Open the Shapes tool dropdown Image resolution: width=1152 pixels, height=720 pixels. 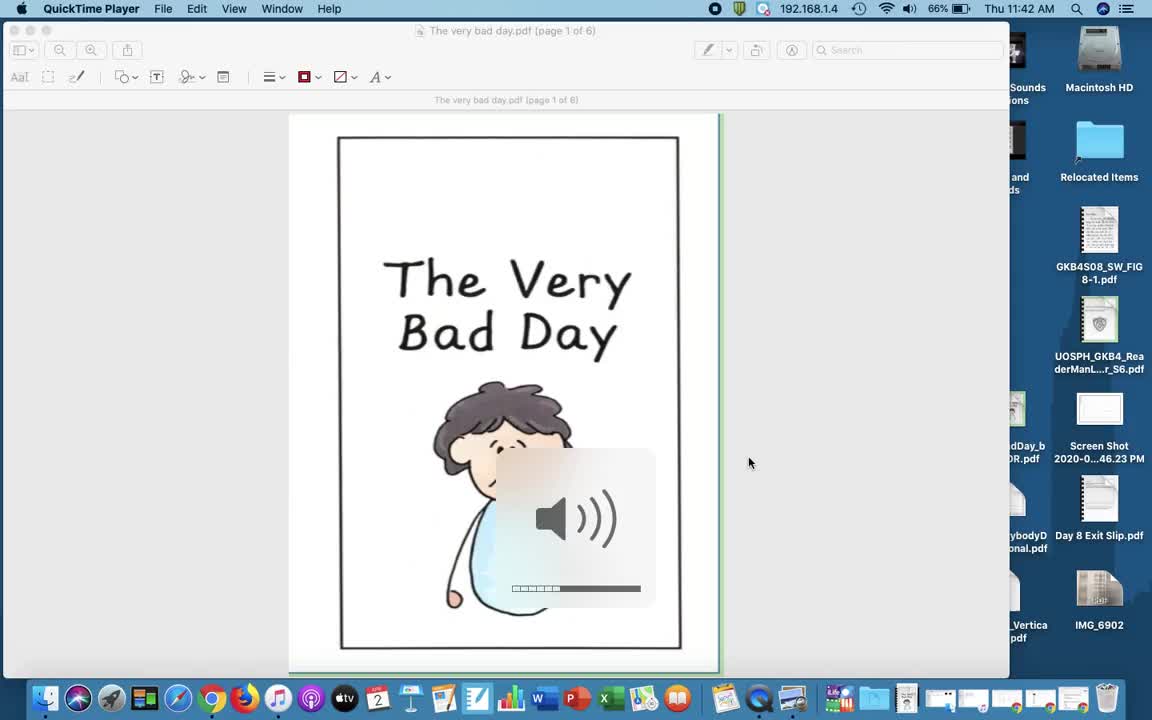click(x=126, y=77)
